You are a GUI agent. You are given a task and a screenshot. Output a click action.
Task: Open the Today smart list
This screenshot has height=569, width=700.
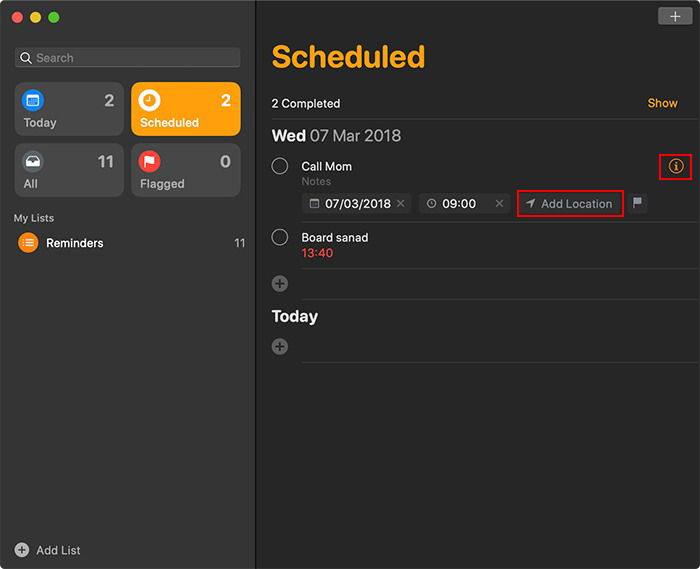click(x=69, y=109)
